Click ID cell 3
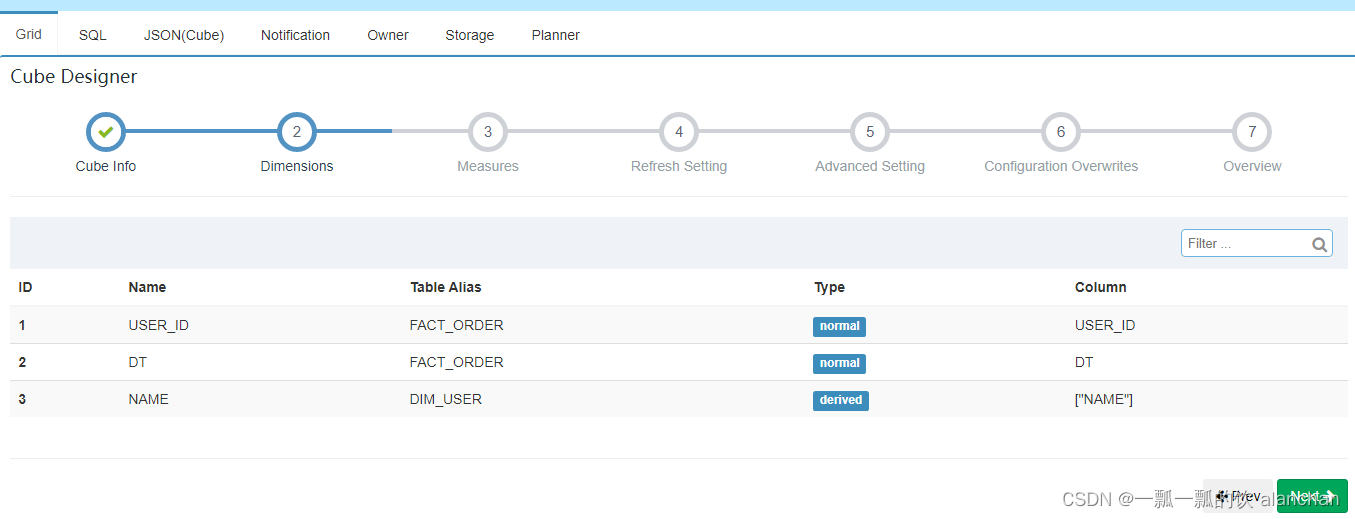Viewport: 1355px width, 519px height. (x=22, y=399)
